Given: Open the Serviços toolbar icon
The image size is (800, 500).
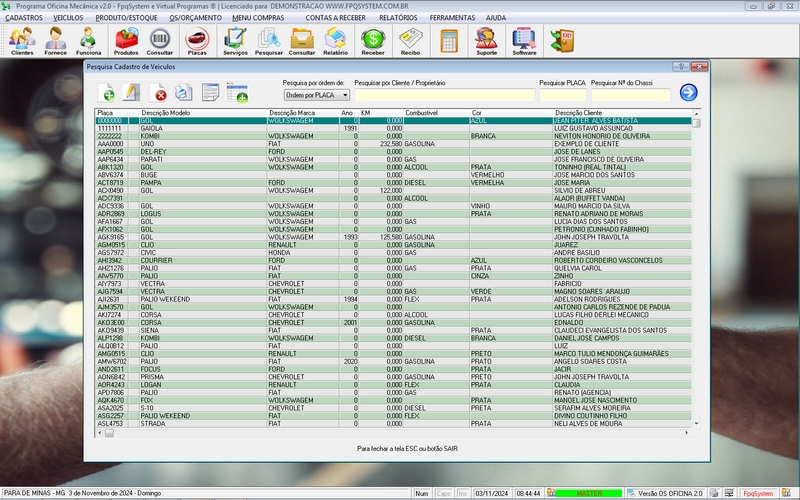Looking at the screenshot, I should [236, 40].
